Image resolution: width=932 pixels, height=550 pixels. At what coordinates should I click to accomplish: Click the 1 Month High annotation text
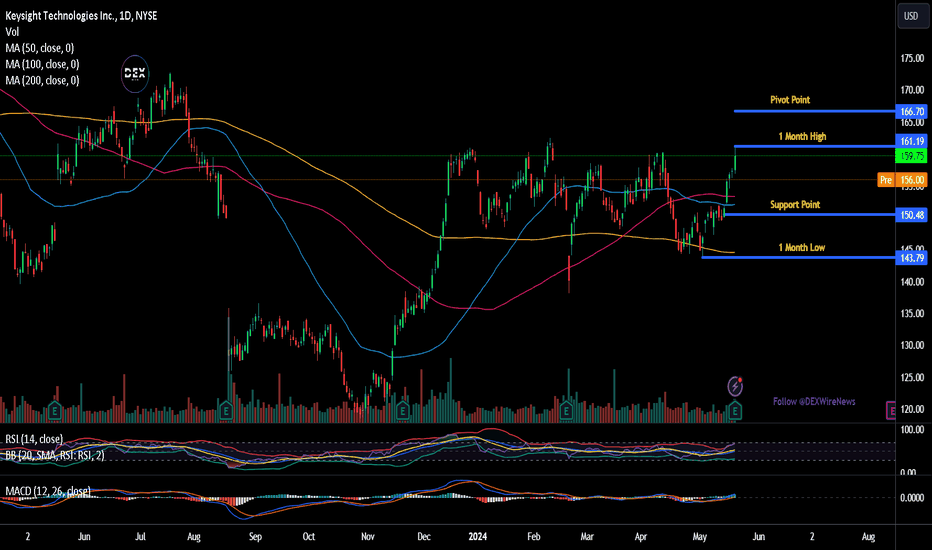tap(802, 137)
